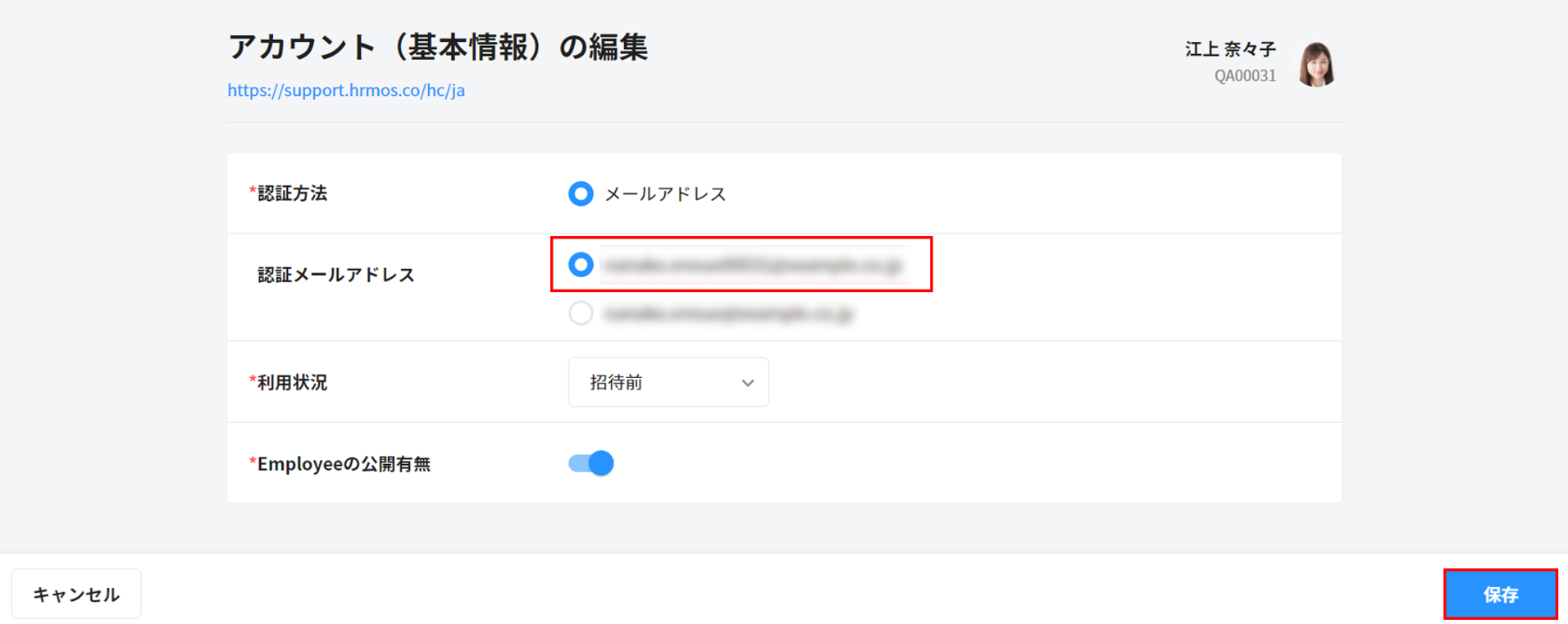
Task: Click the 認証メールアドレス field label
Action: pos(336,275)
